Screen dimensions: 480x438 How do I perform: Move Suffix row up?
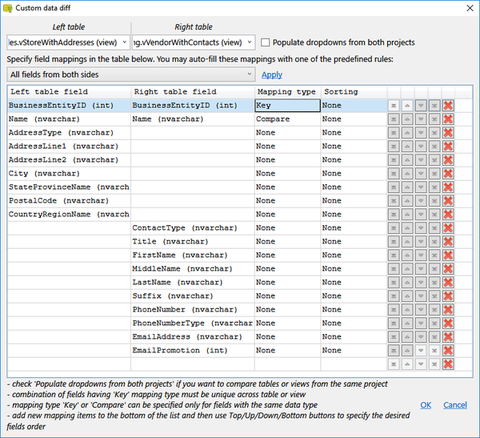coord(407,296)
